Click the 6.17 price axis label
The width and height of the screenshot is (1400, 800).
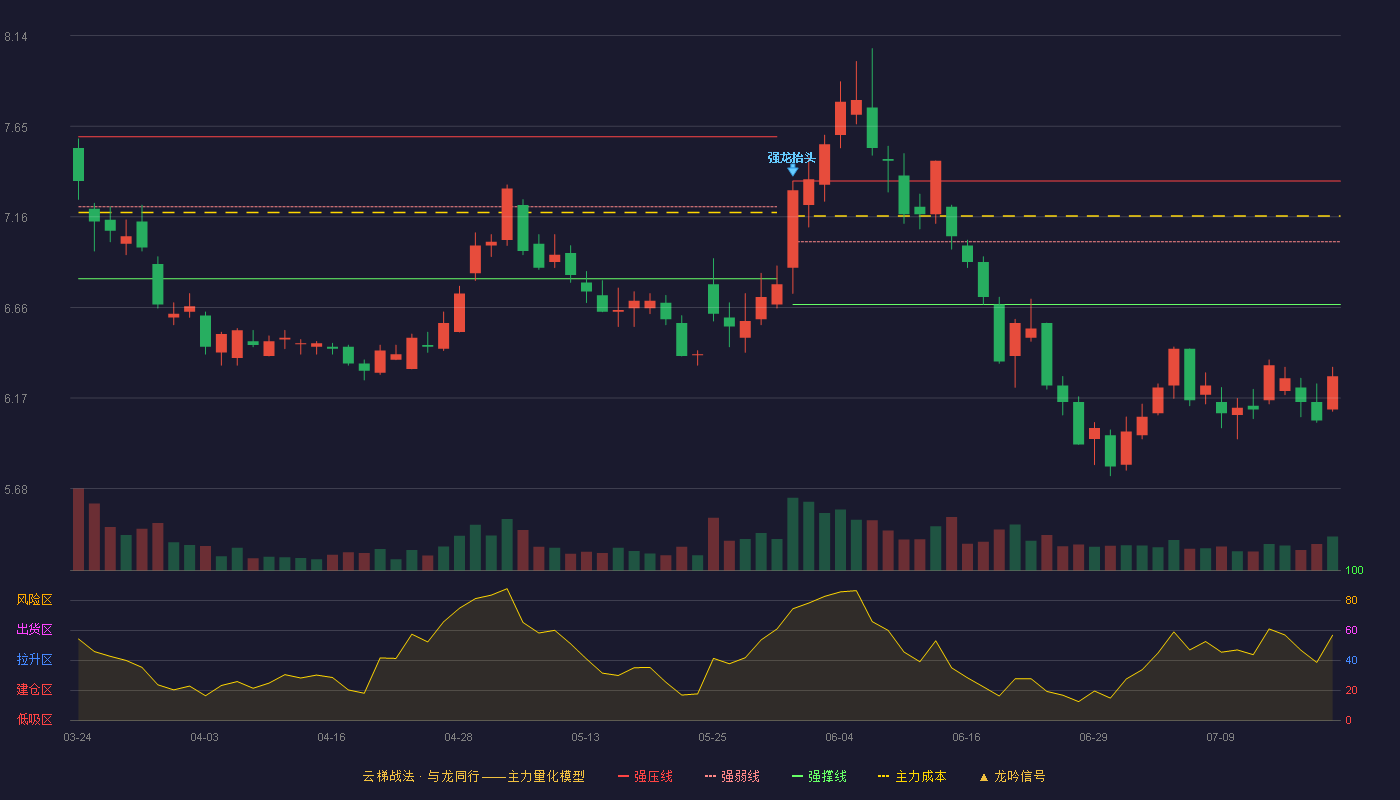[16, 399]
